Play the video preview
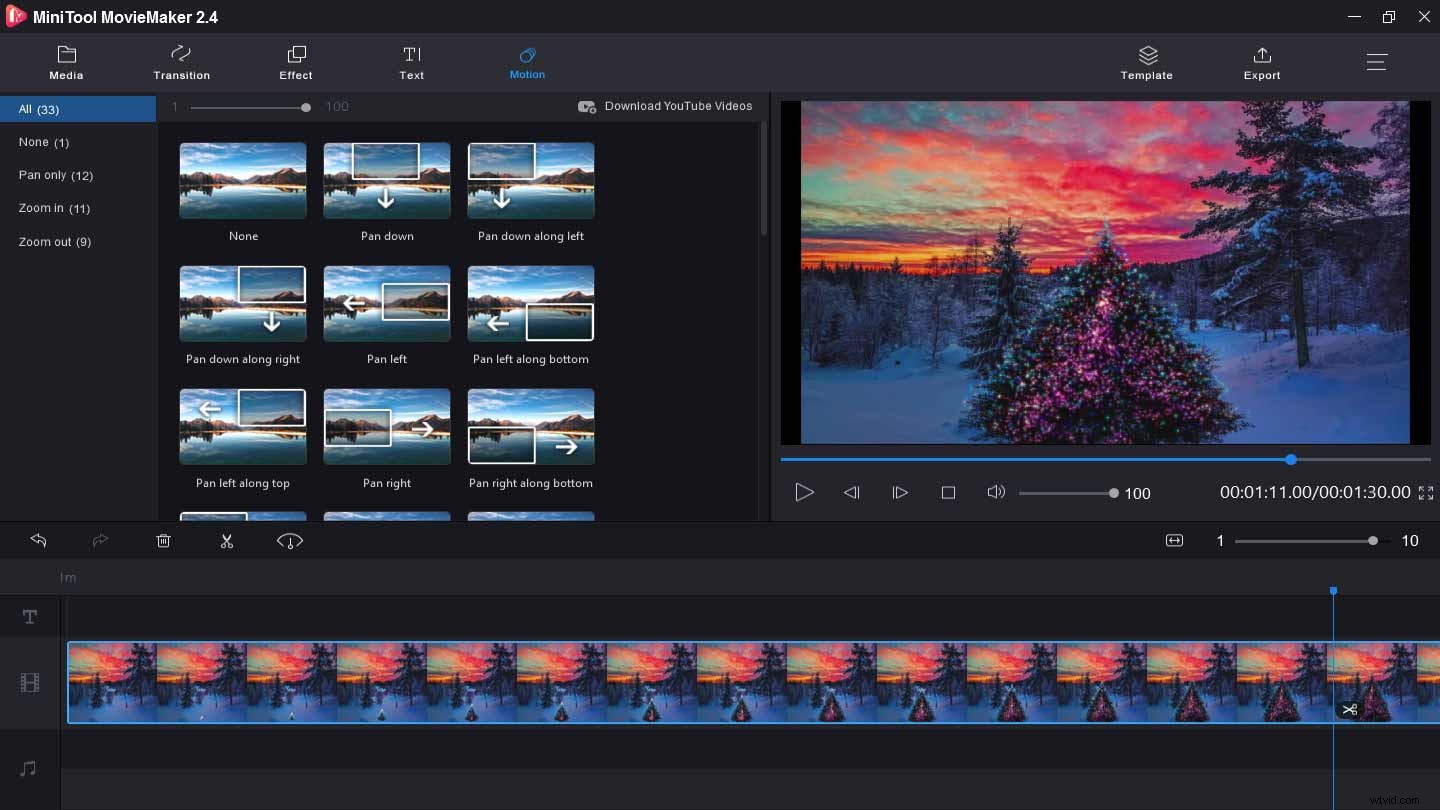 [804, 492]
